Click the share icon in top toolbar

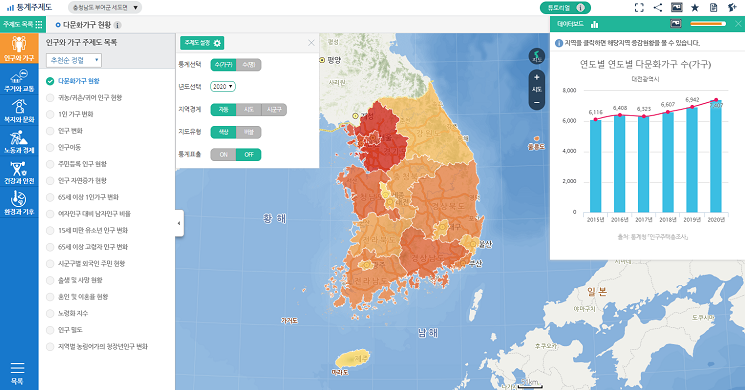pyautogui.click(x=658, y=8)
